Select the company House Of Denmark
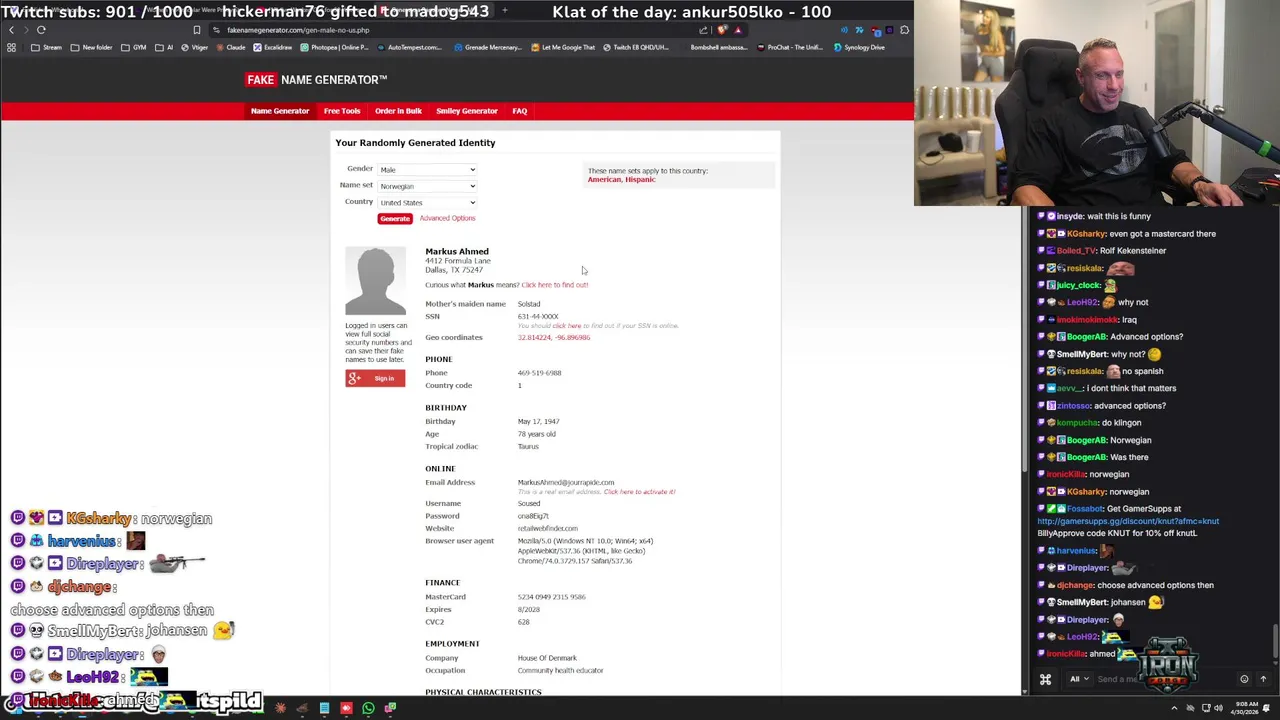This screenshot has width=1280, height=720. coord(547,658)
